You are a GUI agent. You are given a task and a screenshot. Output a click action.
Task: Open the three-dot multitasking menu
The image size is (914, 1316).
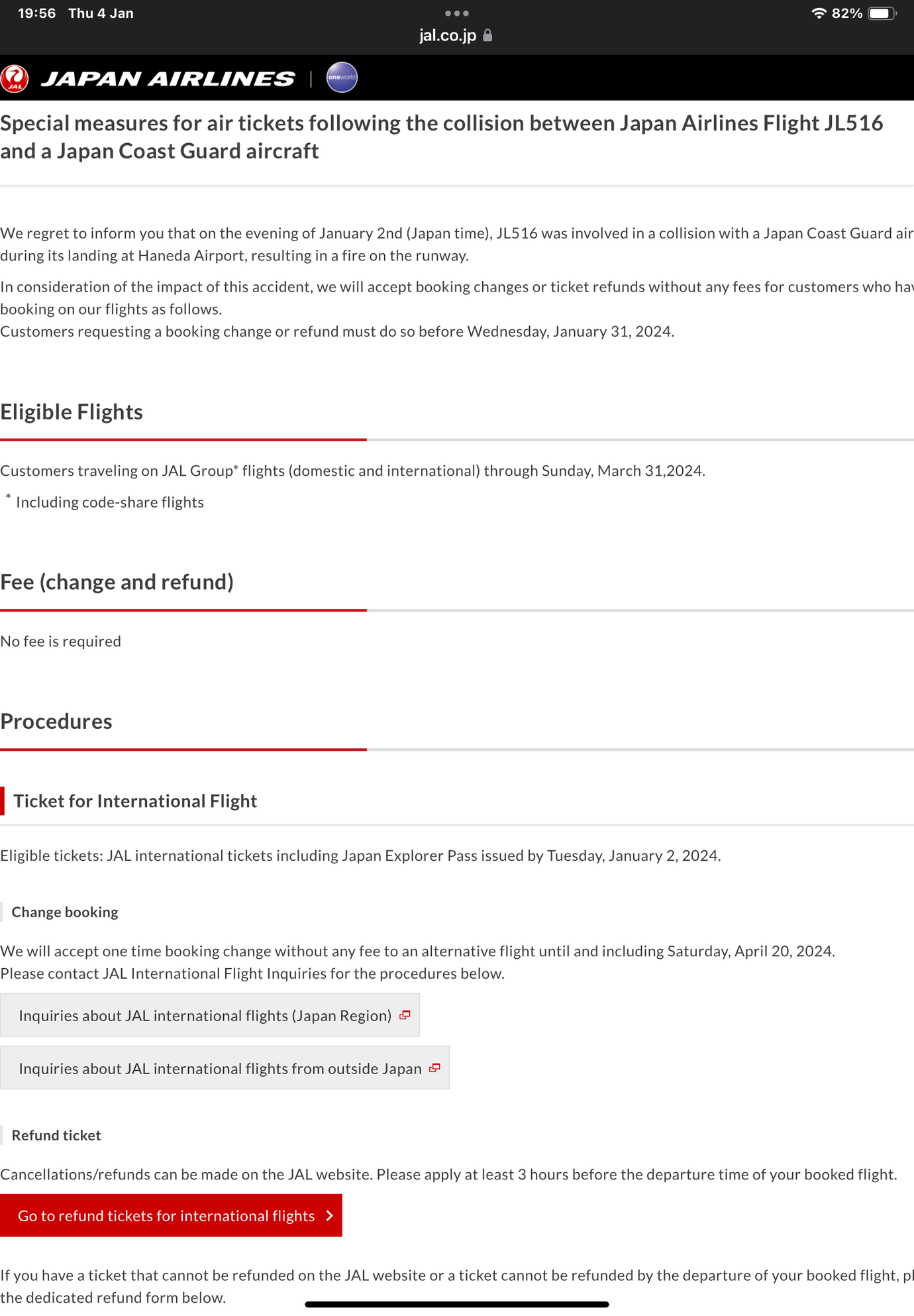click(x=457, y=13)
